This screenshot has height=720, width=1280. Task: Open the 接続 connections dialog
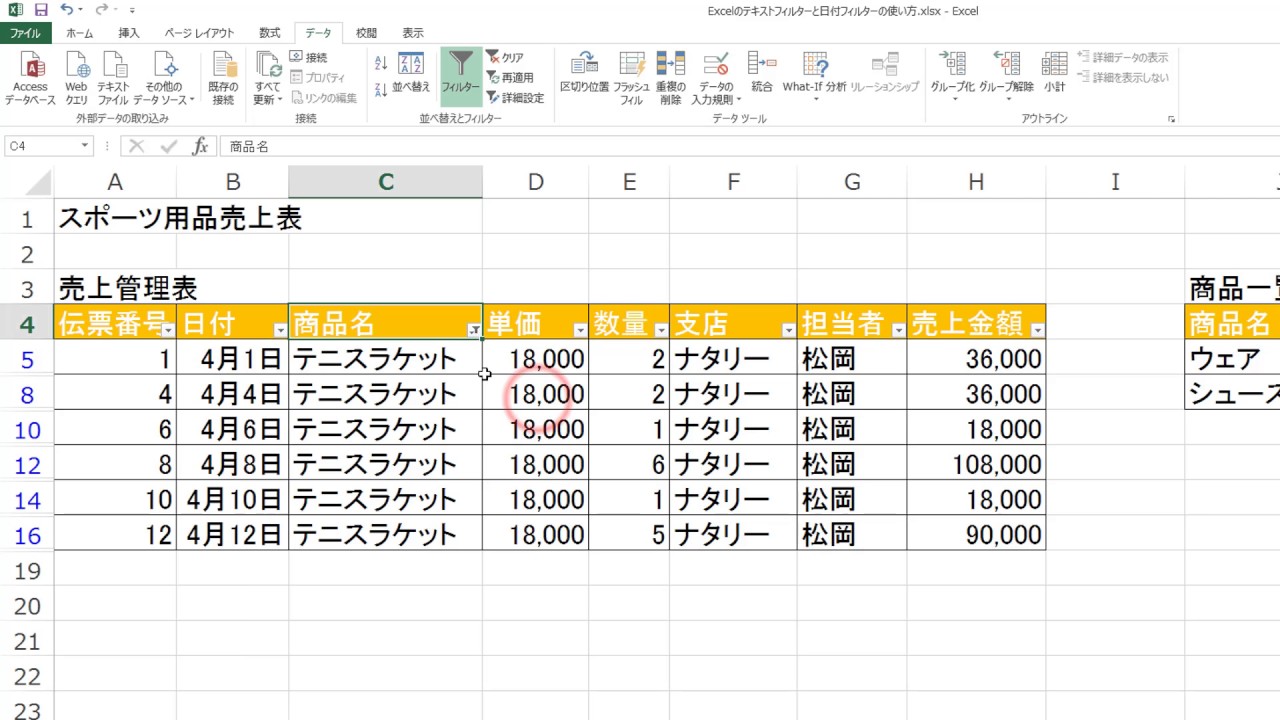(308, 58)
